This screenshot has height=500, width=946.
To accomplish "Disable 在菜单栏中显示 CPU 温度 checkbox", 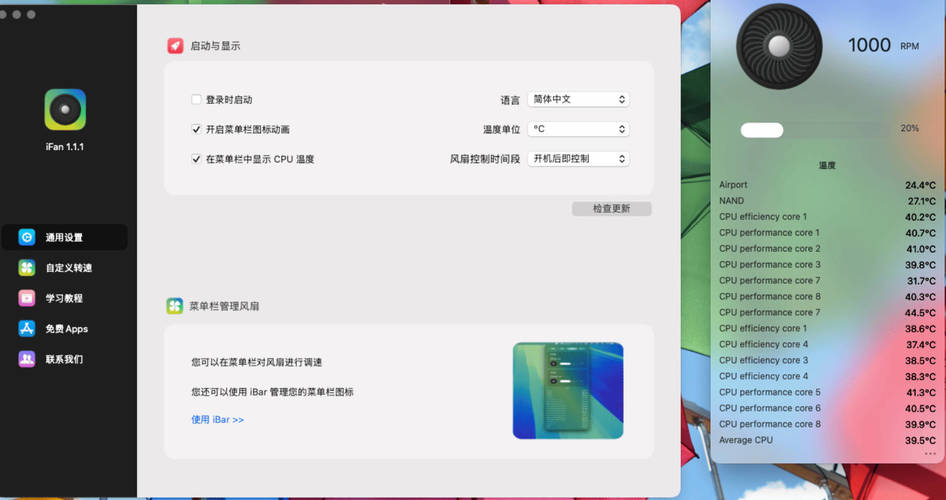I will pos(197,159).
